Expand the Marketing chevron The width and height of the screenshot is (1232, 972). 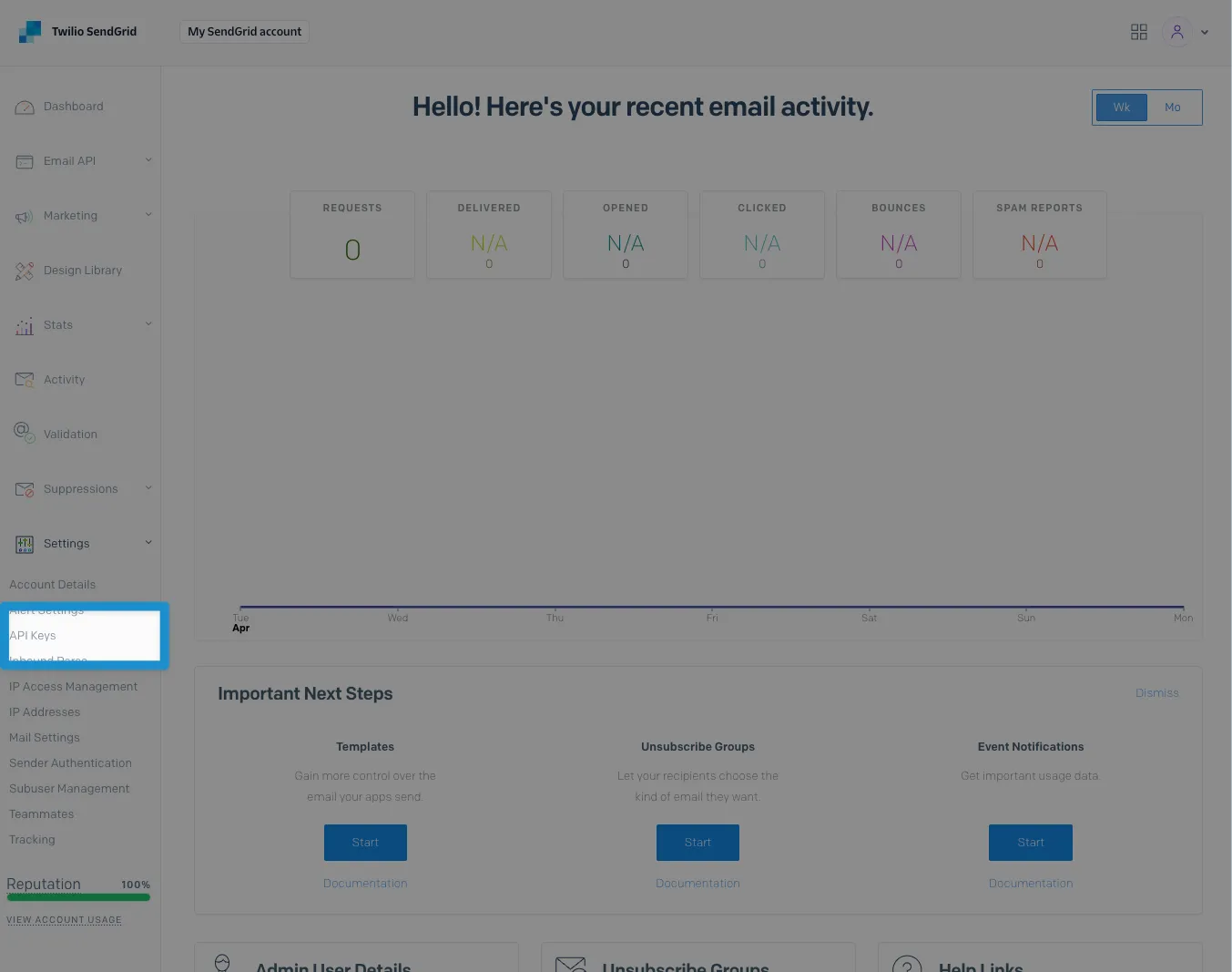coord(148,215)
